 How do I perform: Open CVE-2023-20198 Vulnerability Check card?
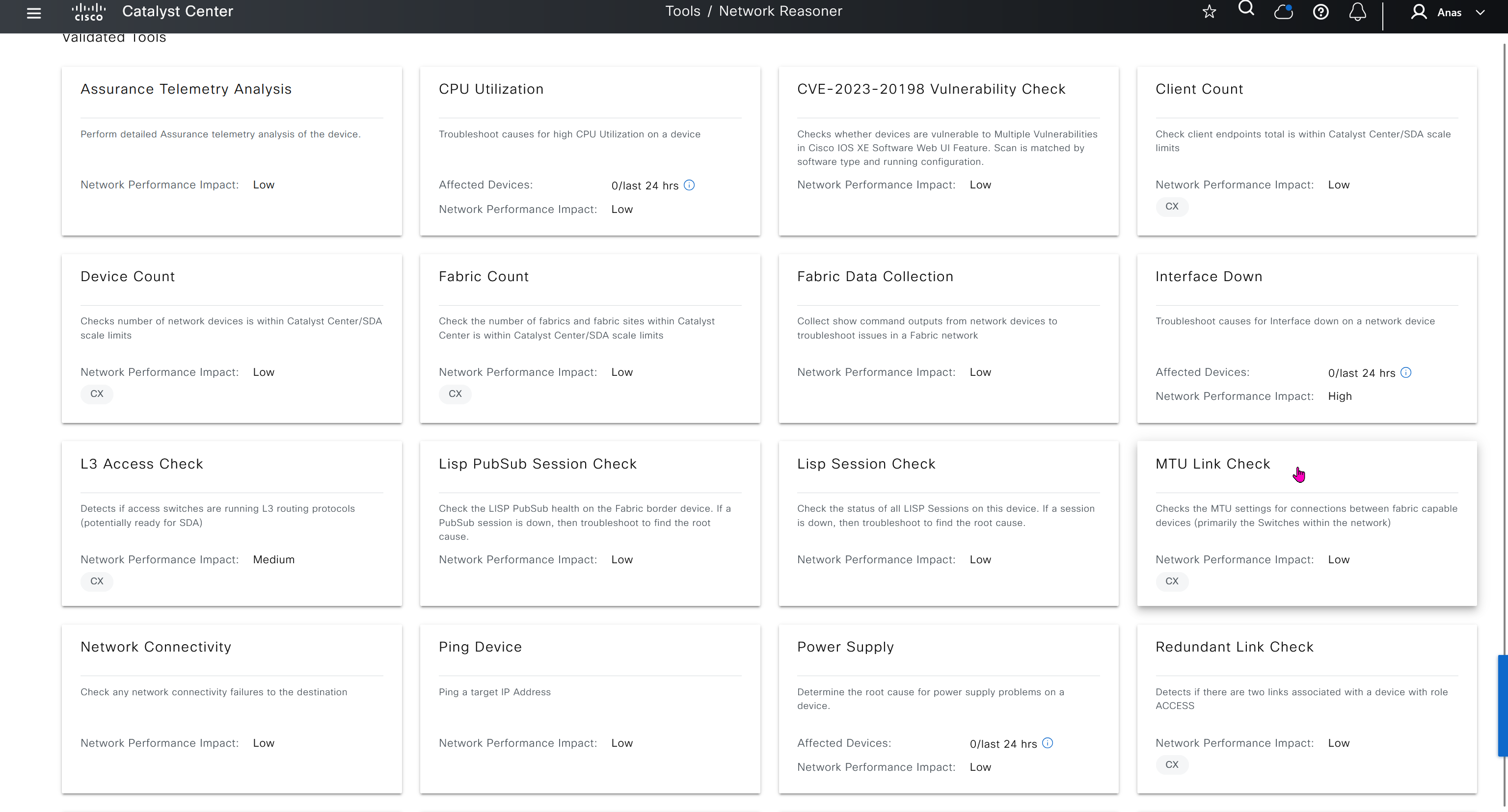(931, 89)
